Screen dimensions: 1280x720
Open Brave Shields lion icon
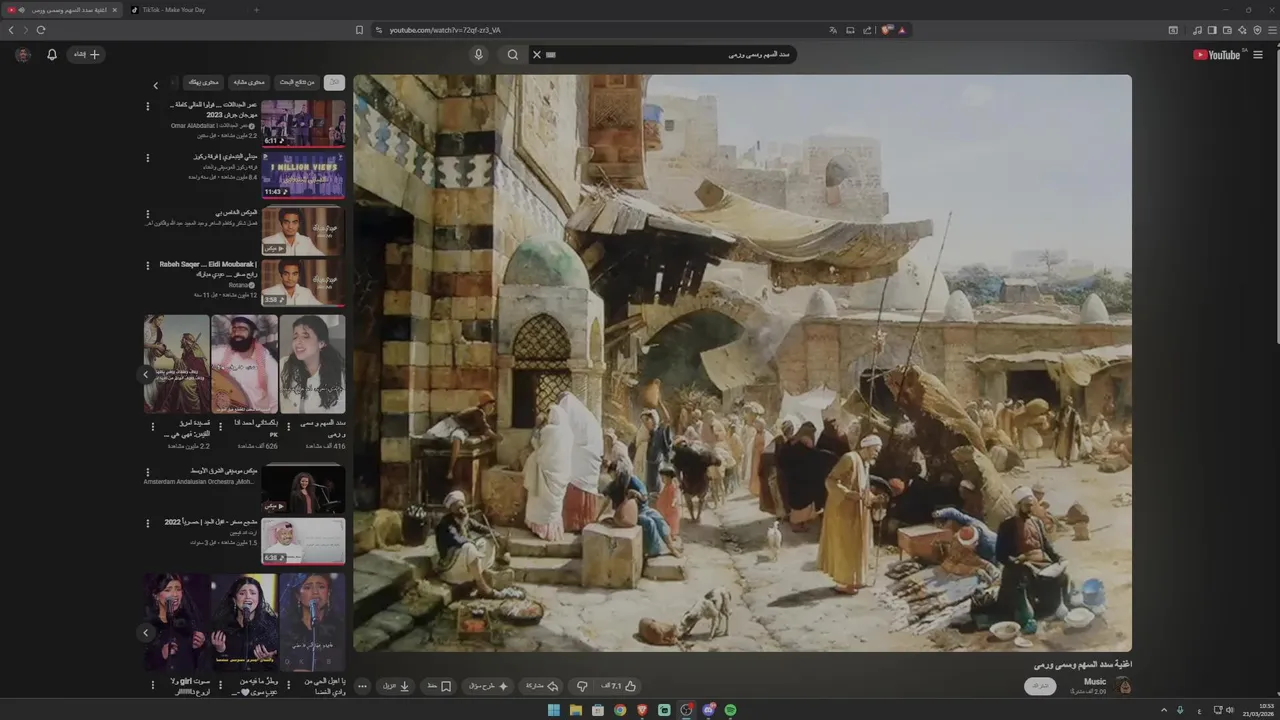(x=886, y=30)
